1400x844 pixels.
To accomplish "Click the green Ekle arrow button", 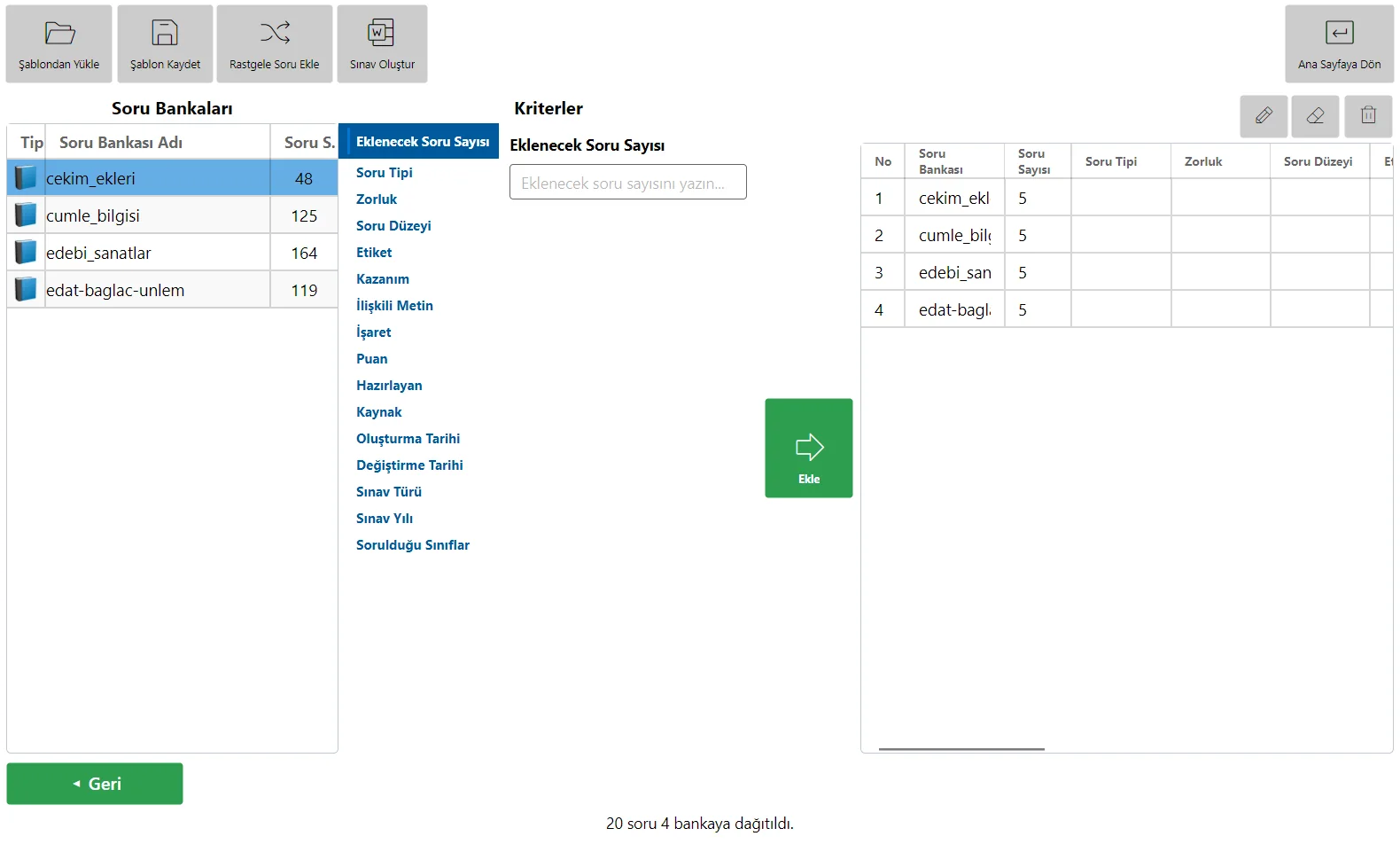I will click(x=809, y=448).
